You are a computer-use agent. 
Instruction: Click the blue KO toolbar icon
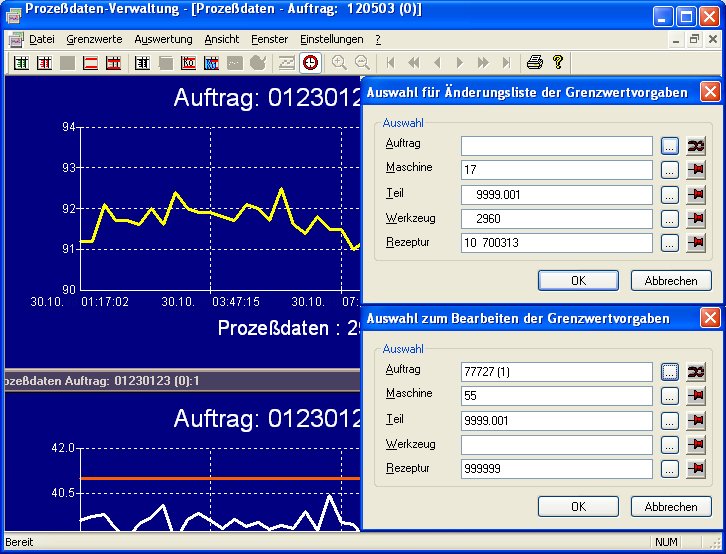[211, 62]
